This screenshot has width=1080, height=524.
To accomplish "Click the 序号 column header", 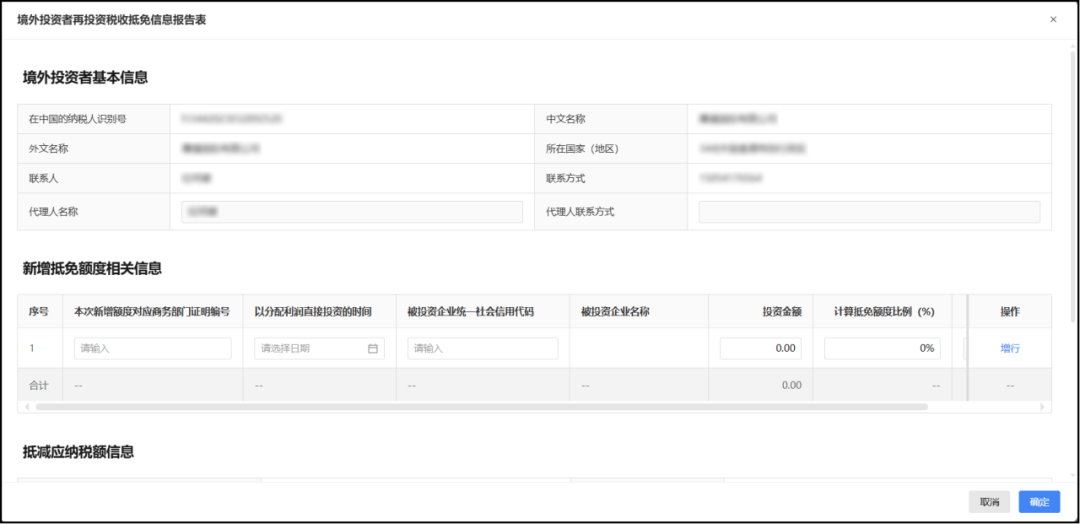I will 39,312.
